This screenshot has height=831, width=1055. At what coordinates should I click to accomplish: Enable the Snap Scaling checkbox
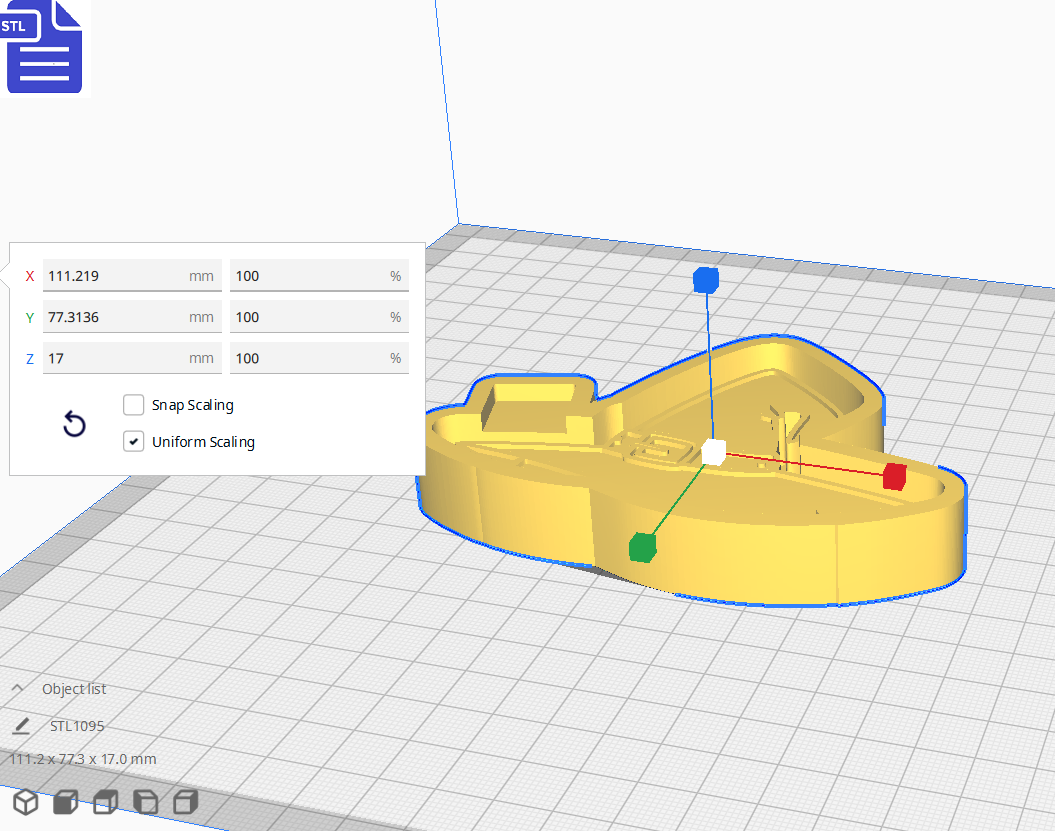(x=133, y=405)
